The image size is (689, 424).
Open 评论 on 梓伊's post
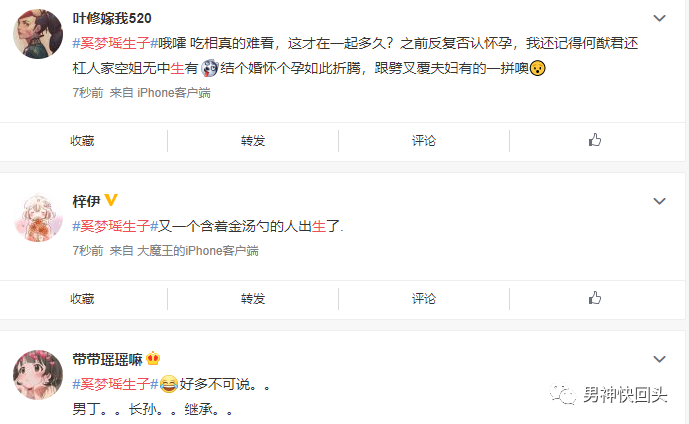pyautogui.click(x=424, y=299)
